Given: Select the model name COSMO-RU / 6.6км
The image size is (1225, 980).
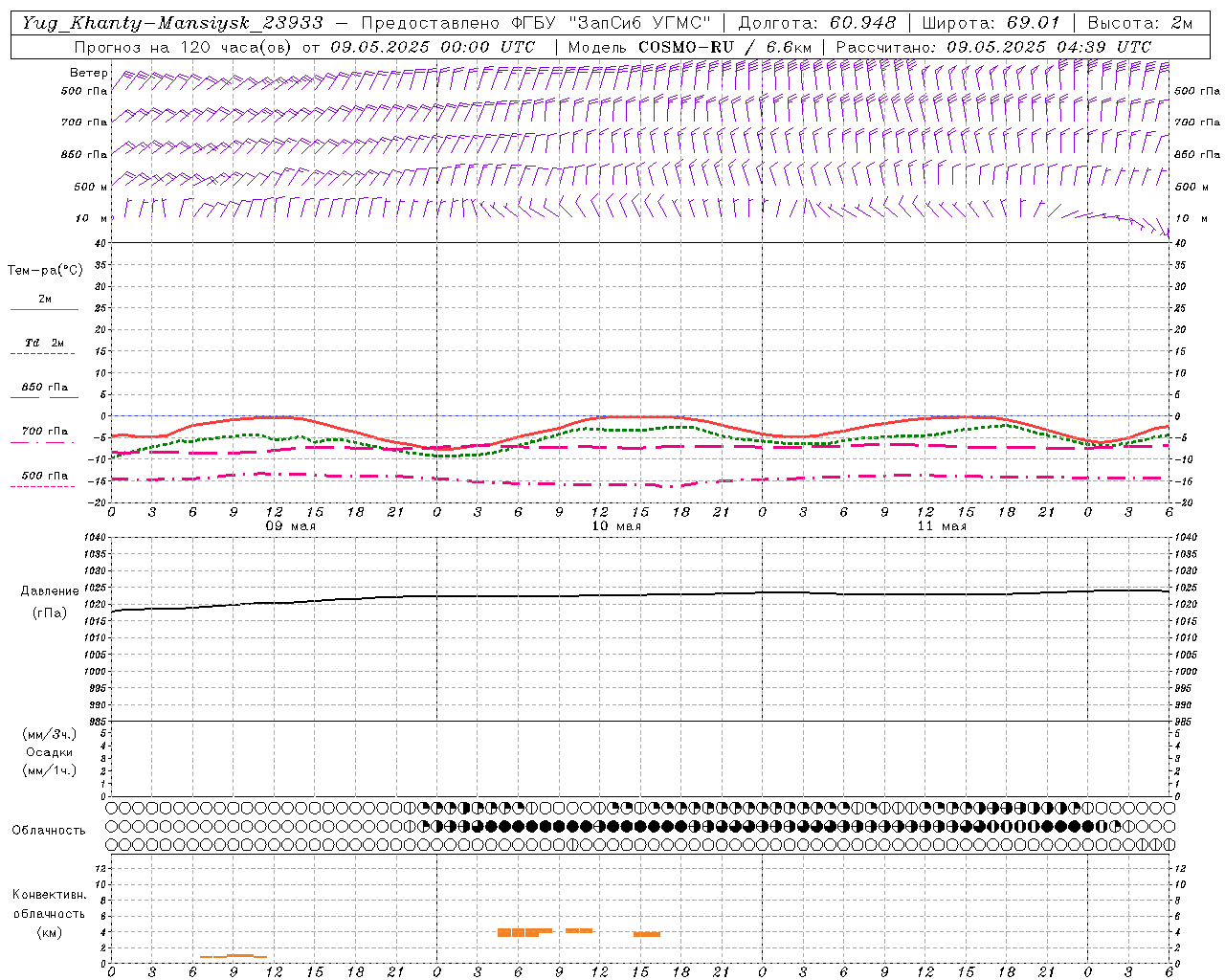Looking at the screenshot, I should tap(725, 47).
